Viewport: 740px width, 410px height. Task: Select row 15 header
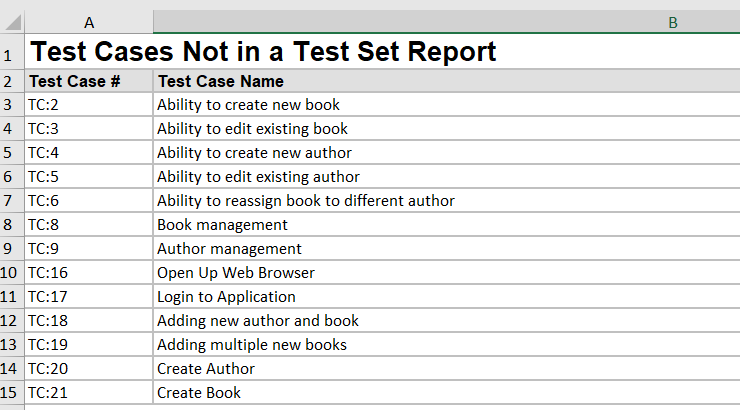pos(12,393)
